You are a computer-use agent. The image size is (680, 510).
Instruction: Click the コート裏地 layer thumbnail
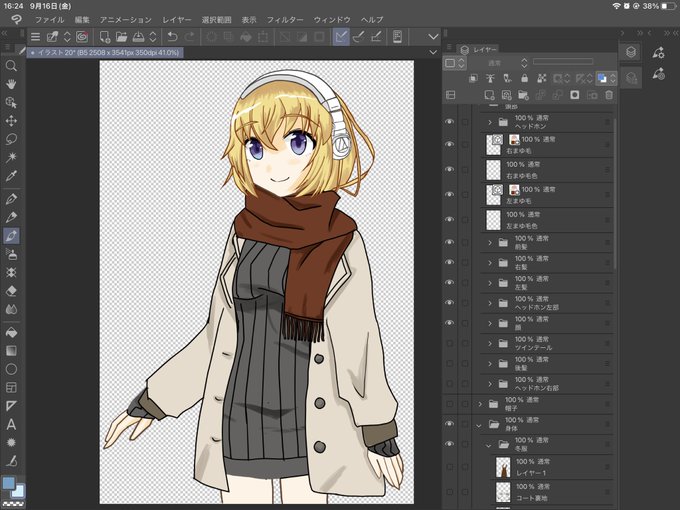point(503,492)
